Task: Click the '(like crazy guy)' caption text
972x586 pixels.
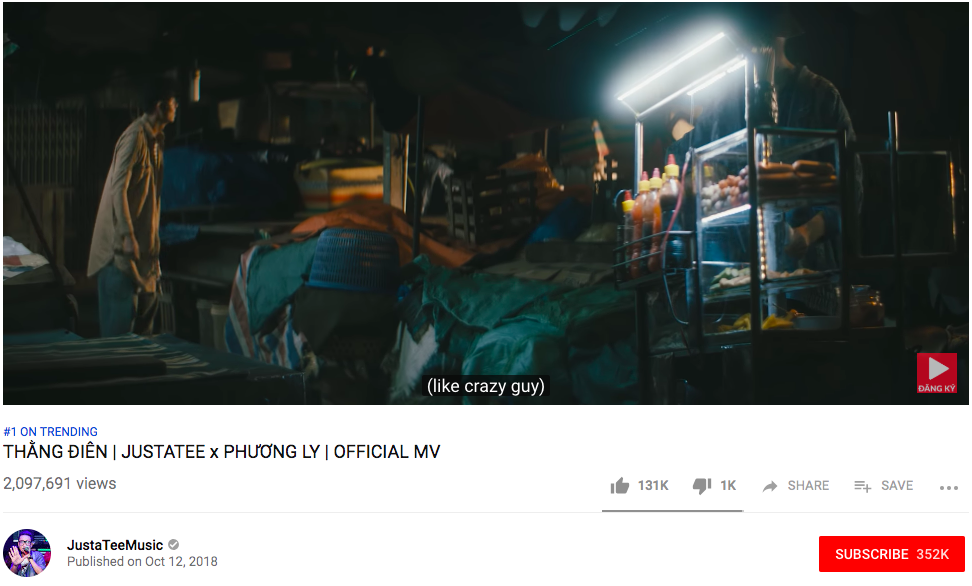Action: tap(485, 386)
